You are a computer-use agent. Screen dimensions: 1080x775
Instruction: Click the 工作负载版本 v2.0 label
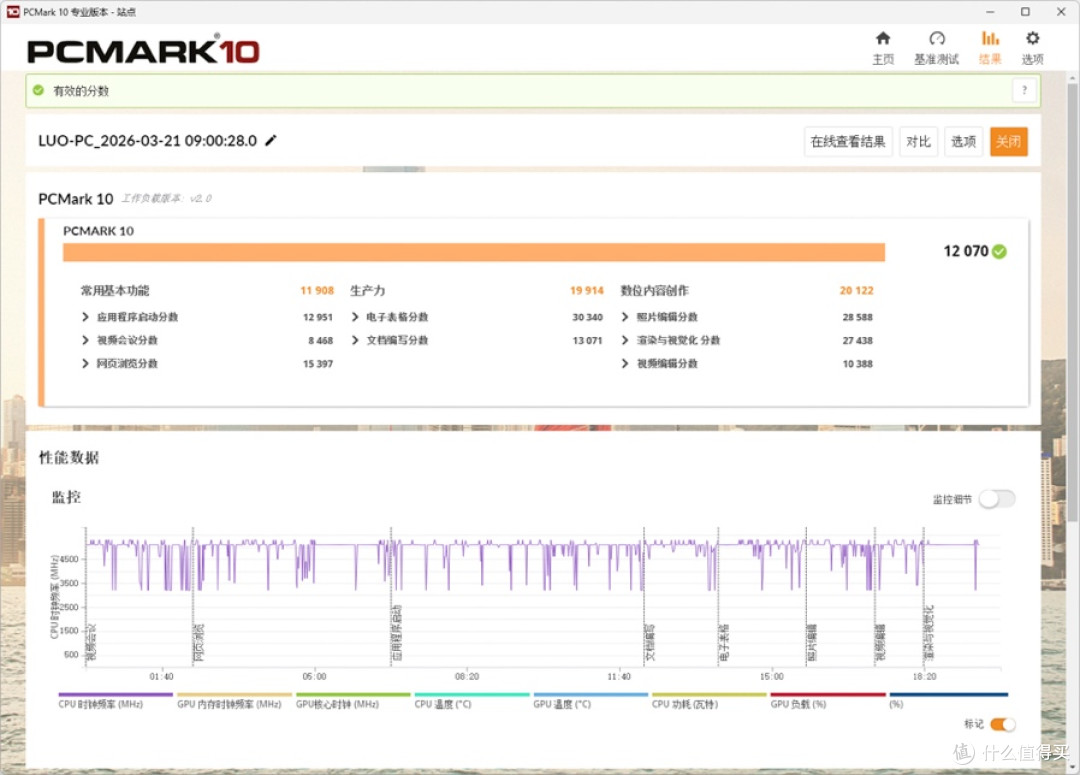click(x=167, y=198)
